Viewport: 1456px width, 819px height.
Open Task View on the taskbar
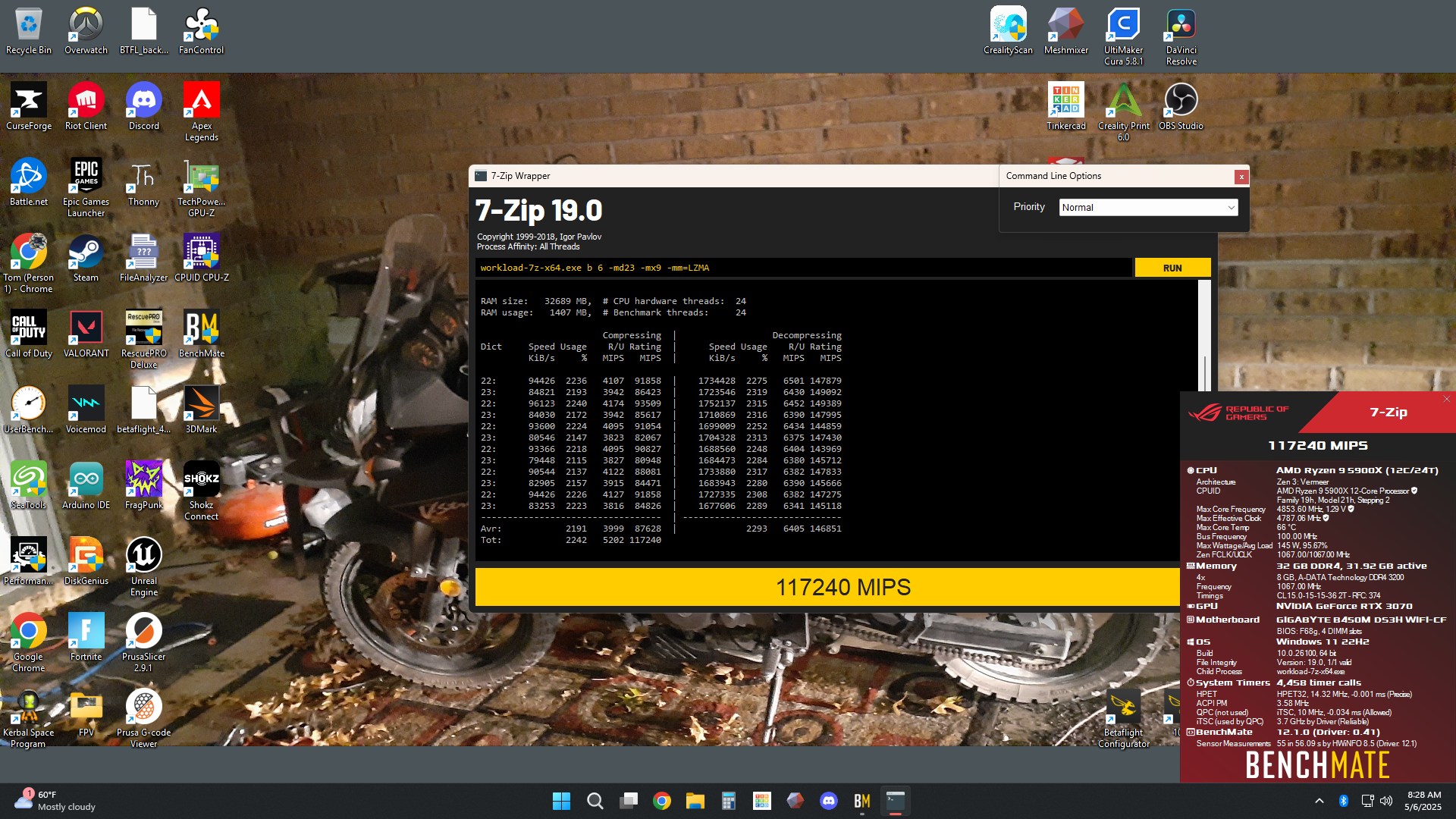tap(629, 801)
